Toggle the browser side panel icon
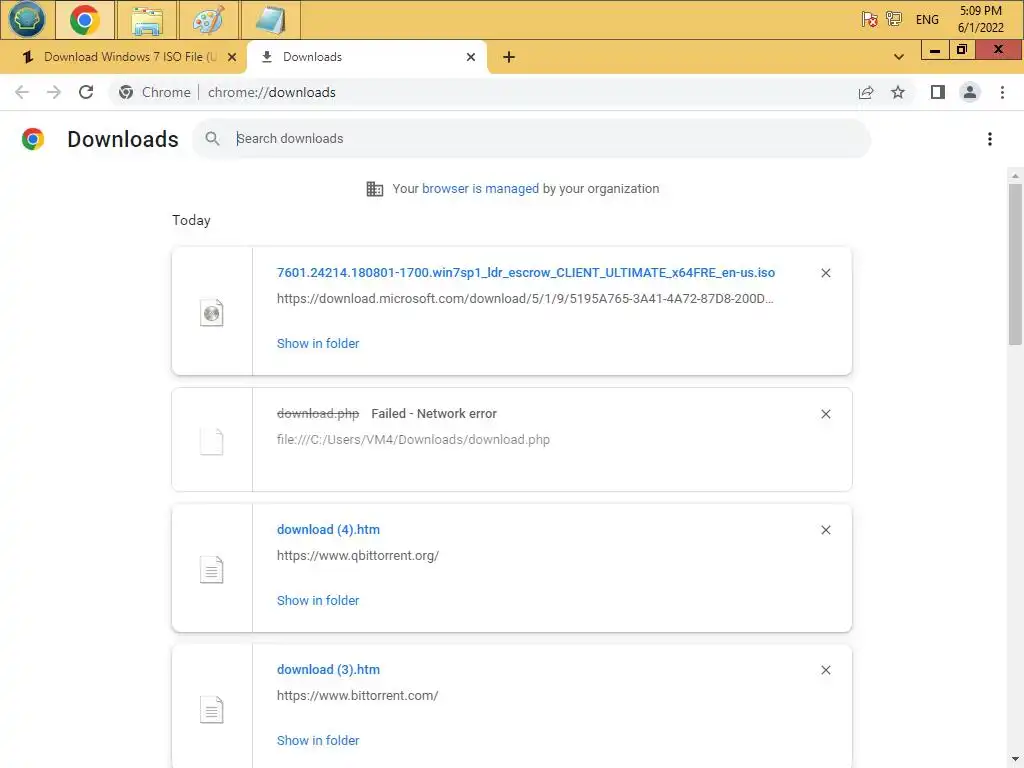The height and width of the screenshot is (768, 1024). coord(938,92)
